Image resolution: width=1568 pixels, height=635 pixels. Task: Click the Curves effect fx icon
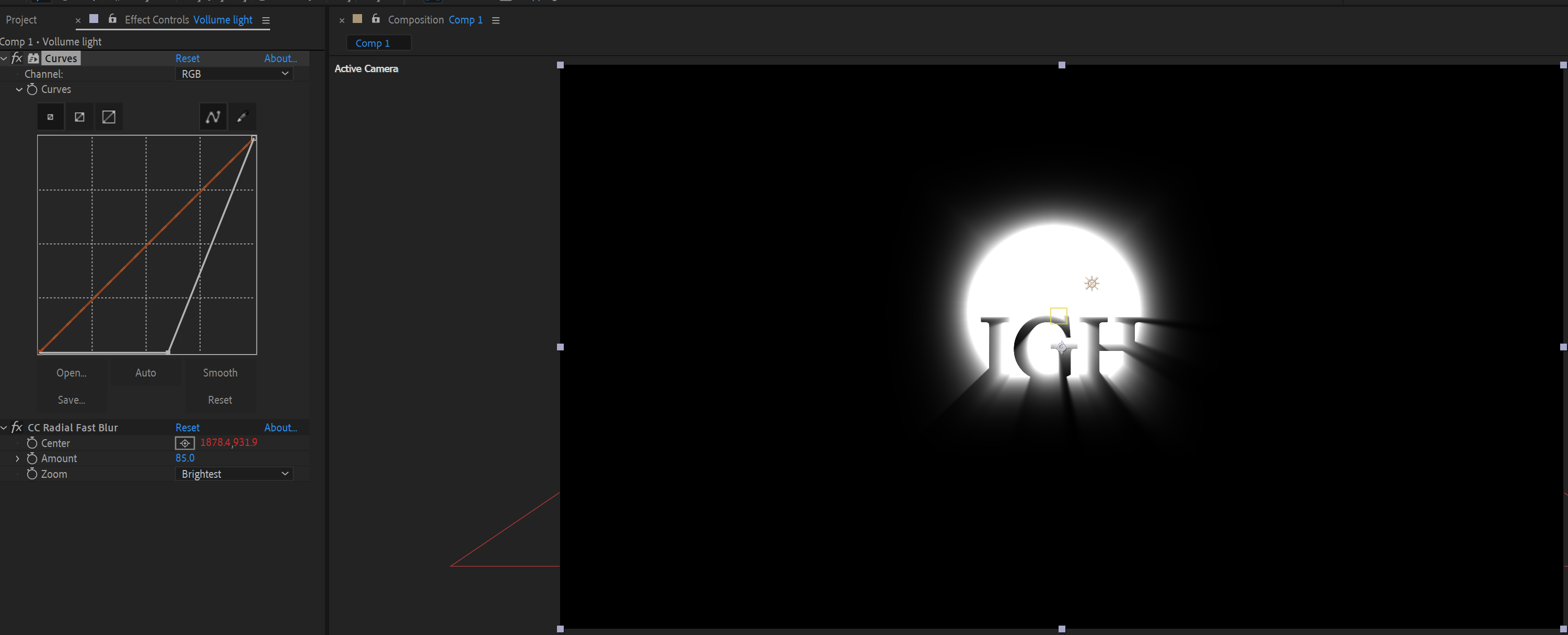pyautogui.click(x=16, y=58)
